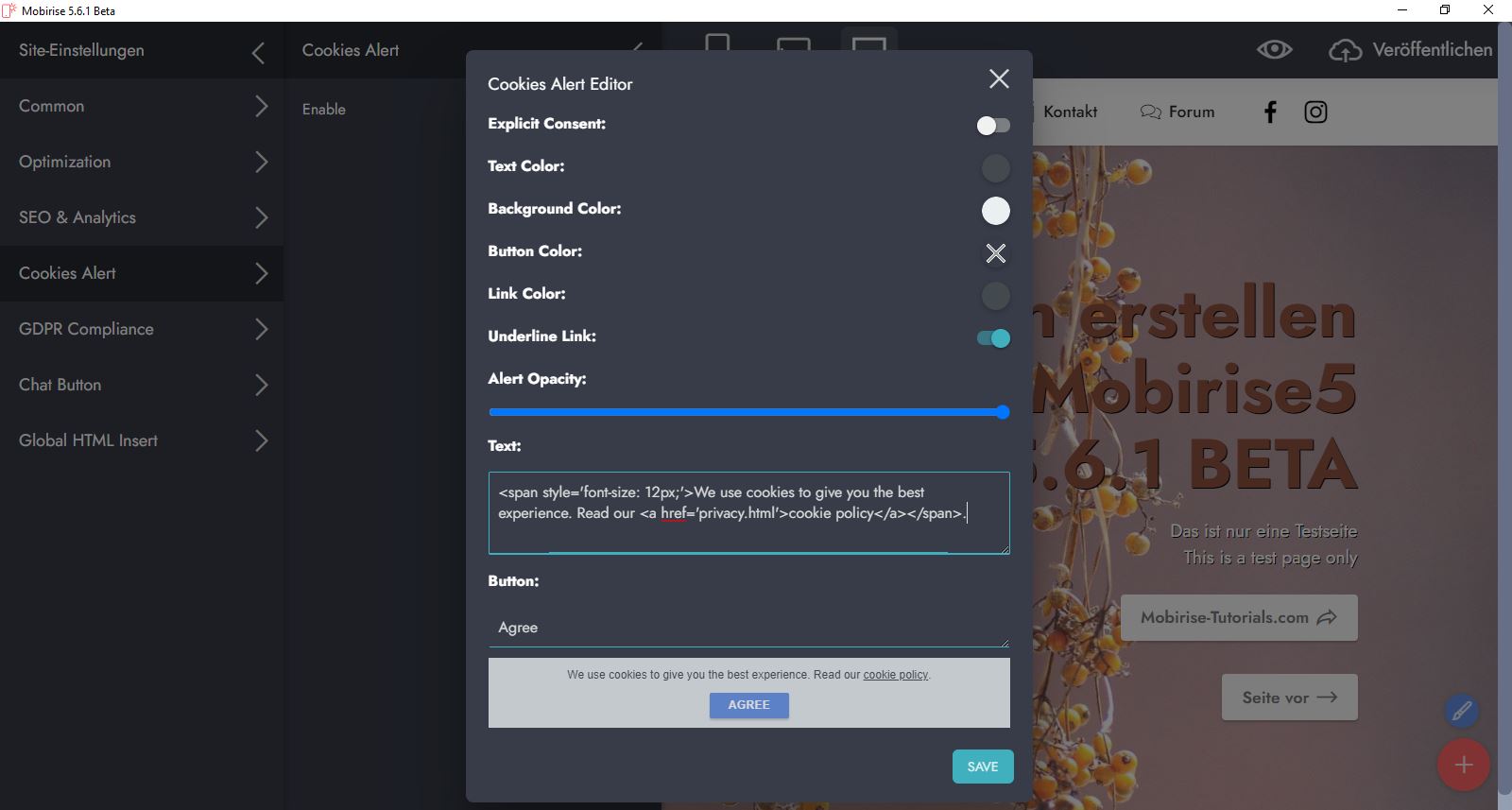Open SEO & Analytics settings
The image size is (1512, 810).
(x=142, y=217)
